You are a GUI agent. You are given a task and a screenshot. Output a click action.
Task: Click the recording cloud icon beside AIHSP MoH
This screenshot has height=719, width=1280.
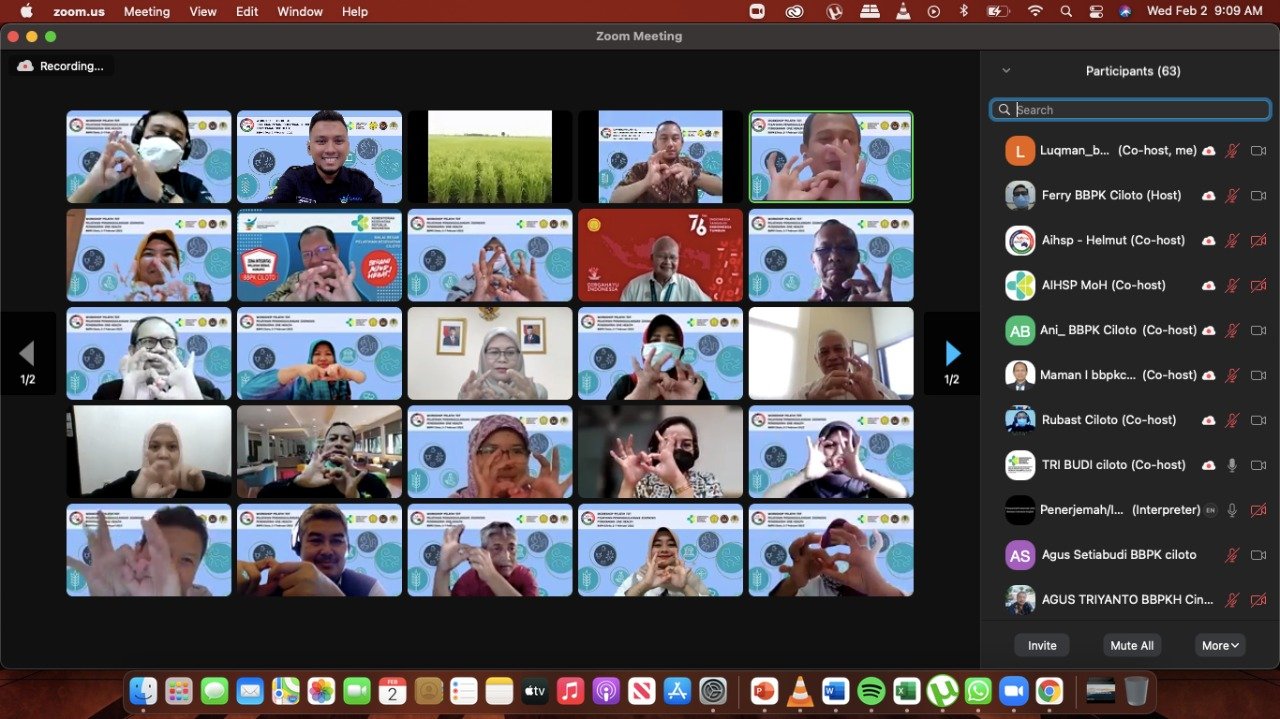(x=1209, y=286)
